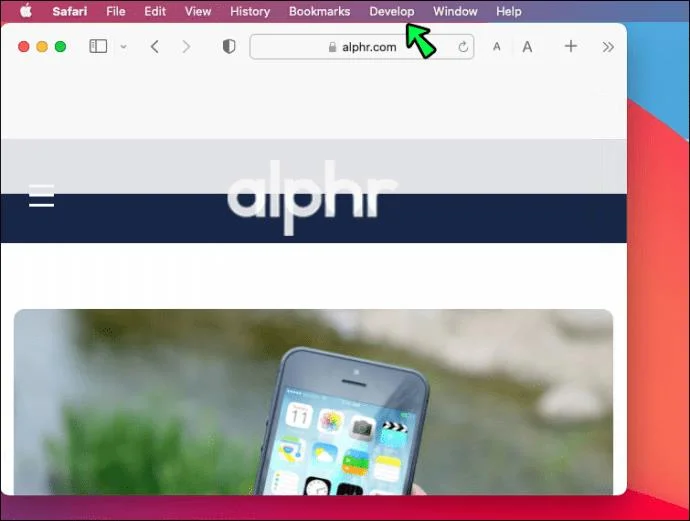Increase page text size with large A

pos(527,47)
